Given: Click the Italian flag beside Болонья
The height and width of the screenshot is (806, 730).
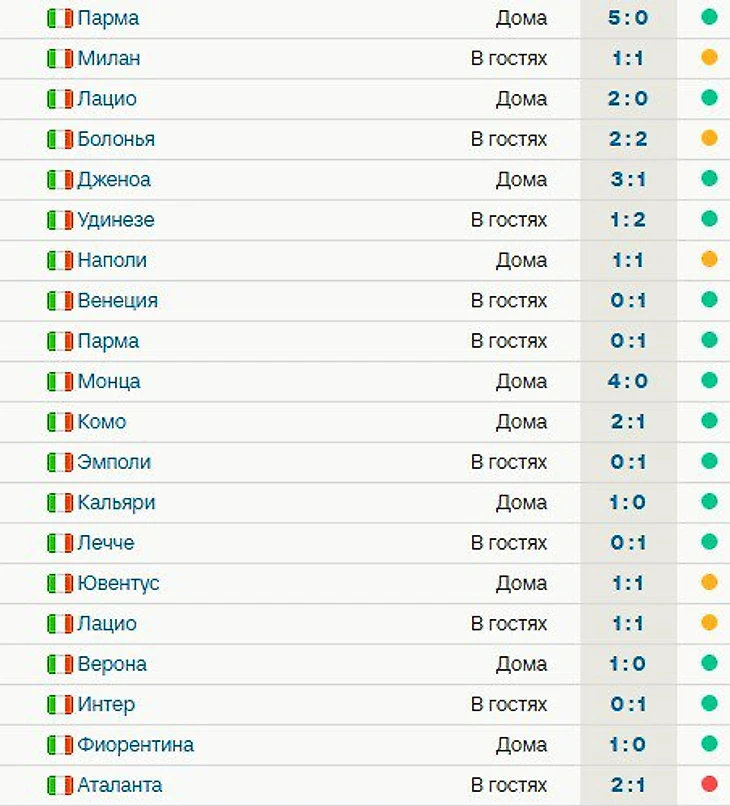Looking at the screenshot, I should pyautogui.click(x=60, y=139).
